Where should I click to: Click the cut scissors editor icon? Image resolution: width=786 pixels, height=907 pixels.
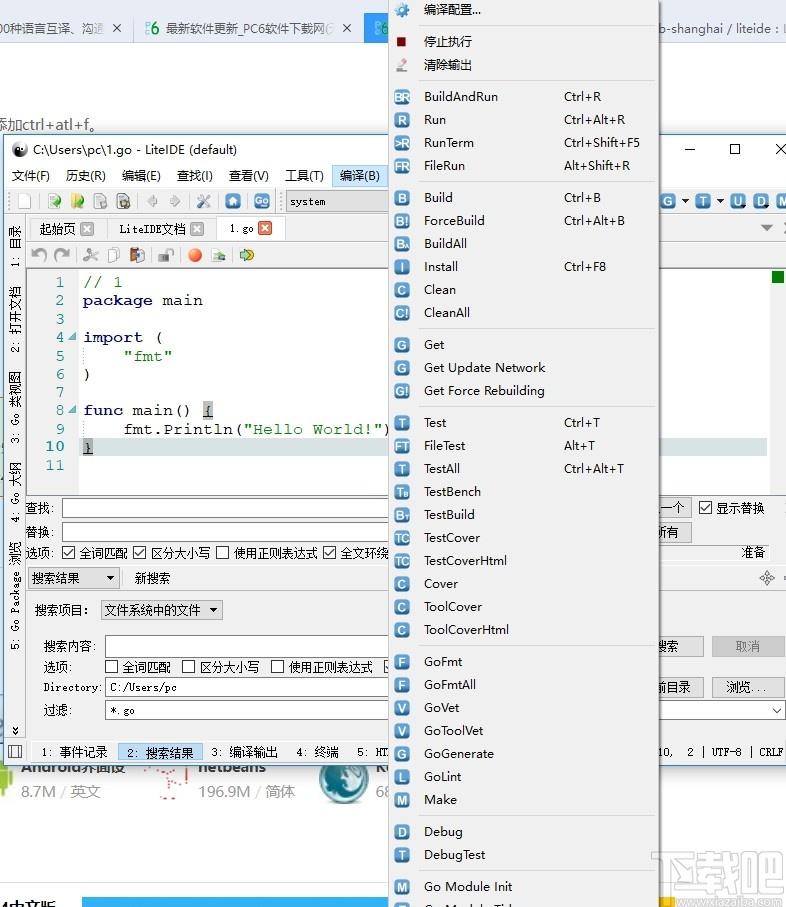[x=90, y=255]
